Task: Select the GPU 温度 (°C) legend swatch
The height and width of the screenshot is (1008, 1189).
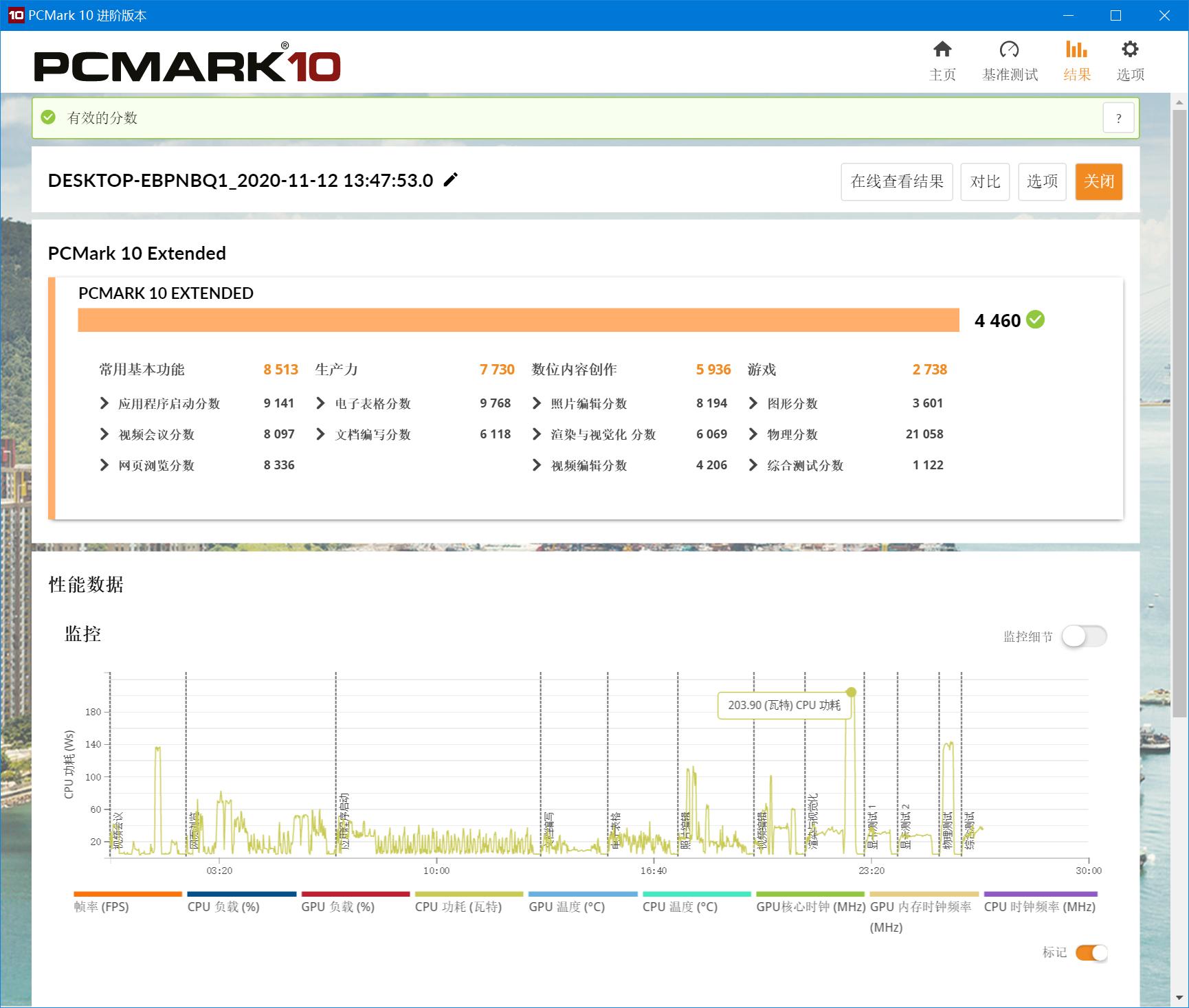Action: coord(583,894)
